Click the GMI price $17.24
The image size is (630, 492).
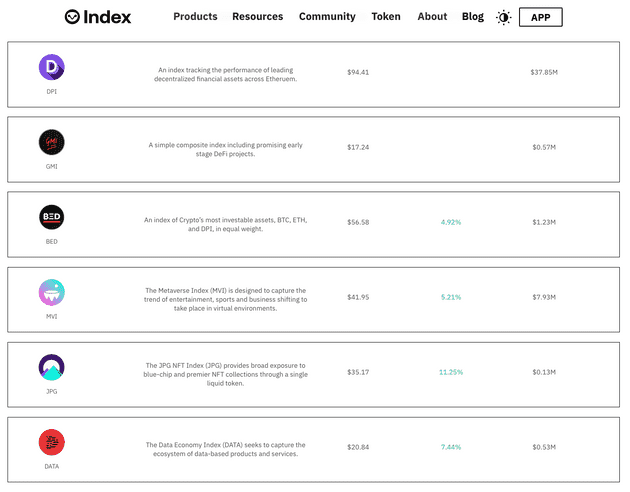point(358,147)
